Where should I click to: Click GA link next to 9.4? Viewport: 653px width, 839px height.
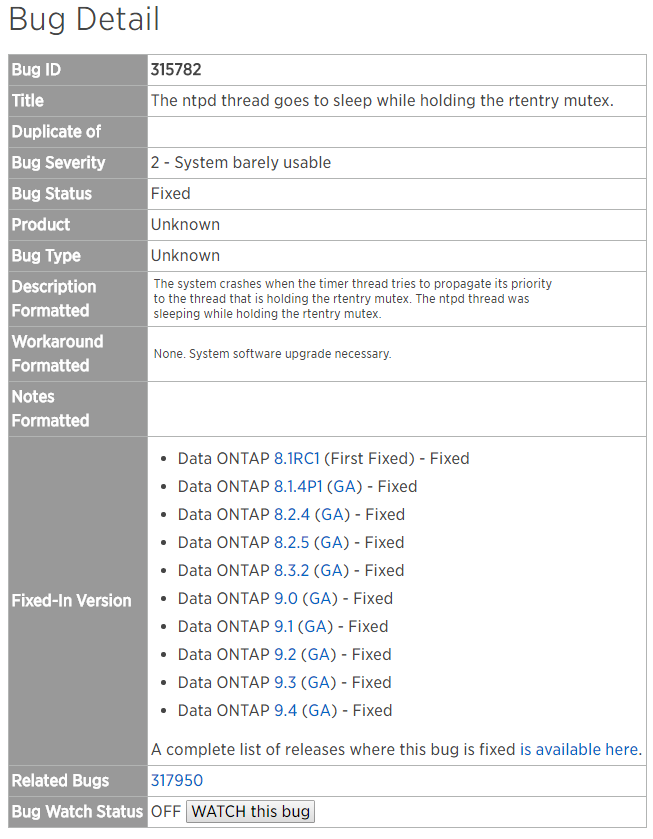pyautogui.click(x=320, y=710)
